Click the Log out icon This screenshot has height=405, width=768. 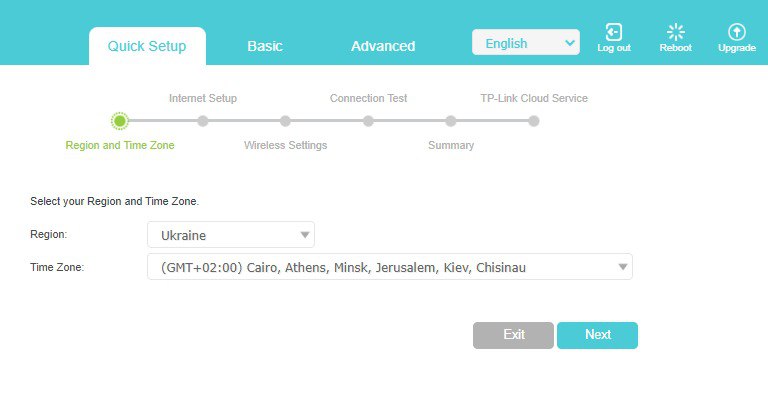point(614,33)
